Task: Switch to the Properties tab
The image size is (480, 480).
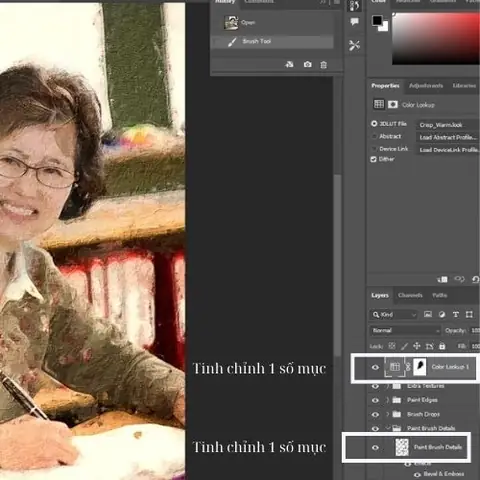Action: click(x=385, y=86)
